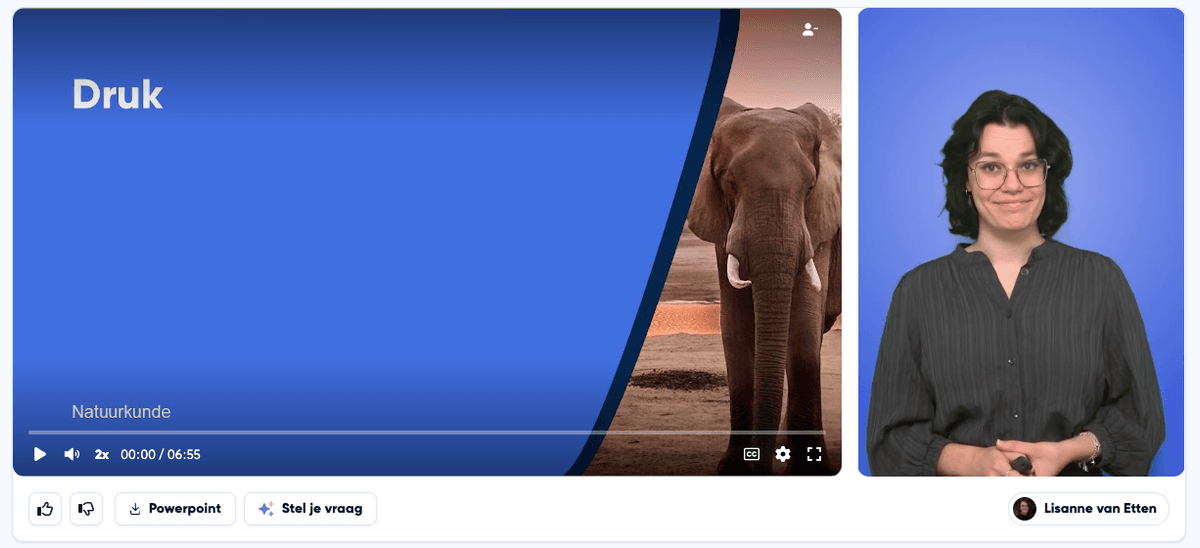
Task: Play the Druk video
Action: (40, 454)
